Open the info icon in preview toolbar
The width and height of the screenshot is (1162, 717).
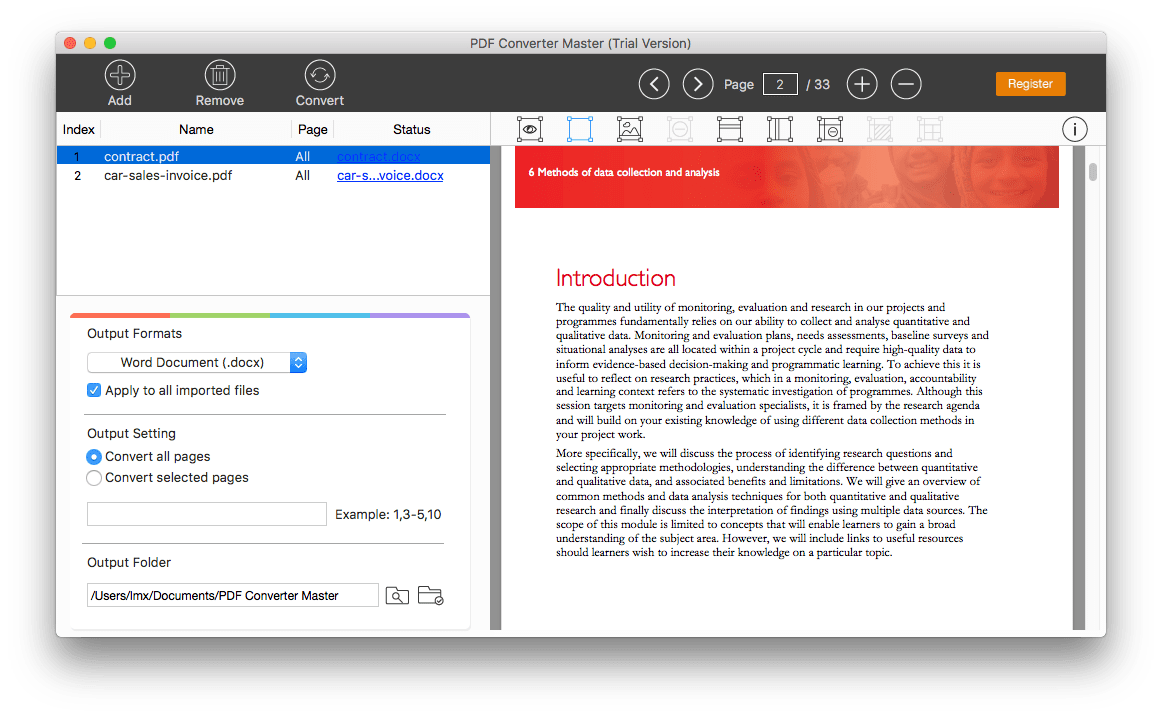(1075, 129)
